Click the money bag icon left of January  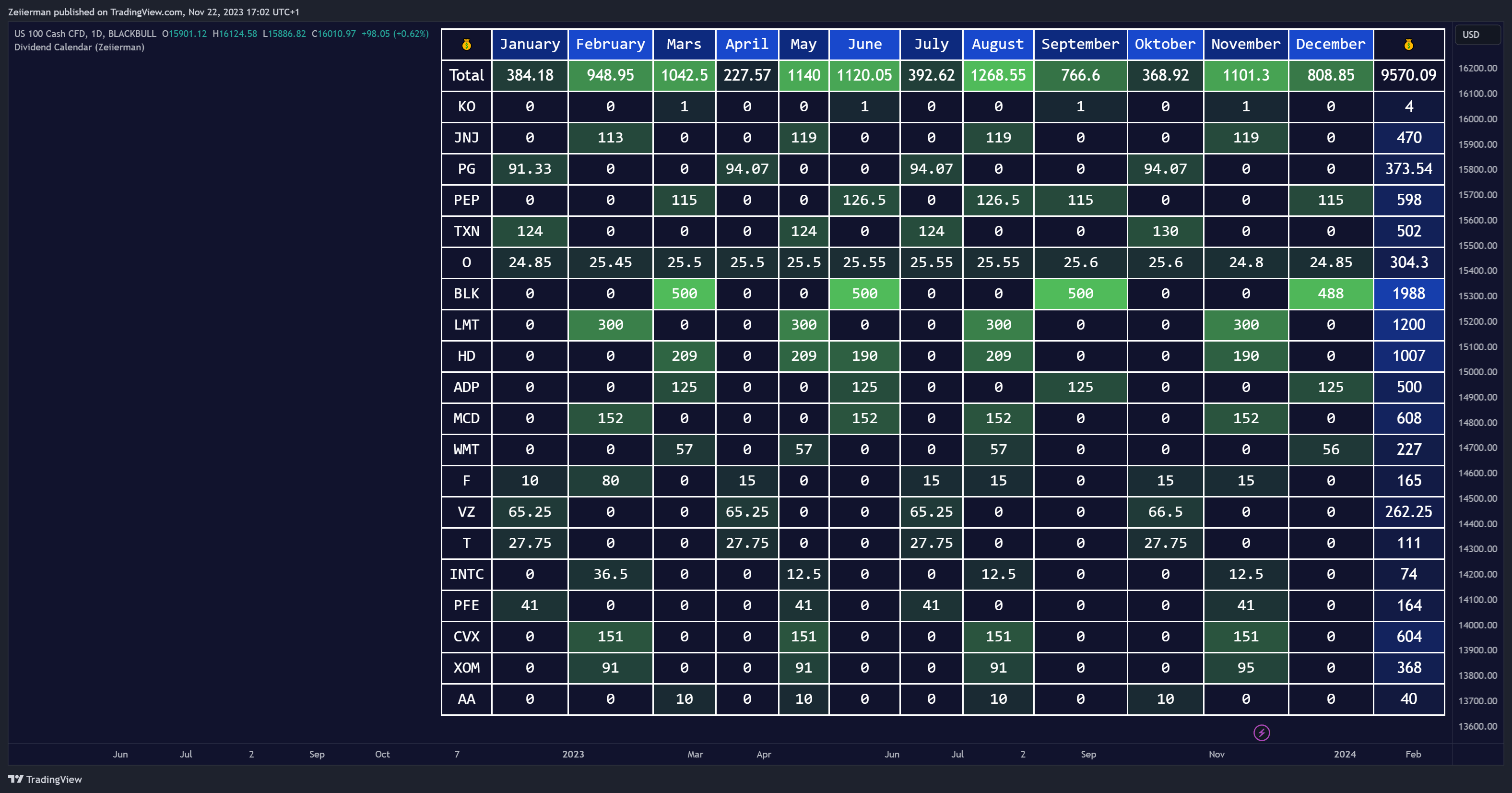(467, 45)
